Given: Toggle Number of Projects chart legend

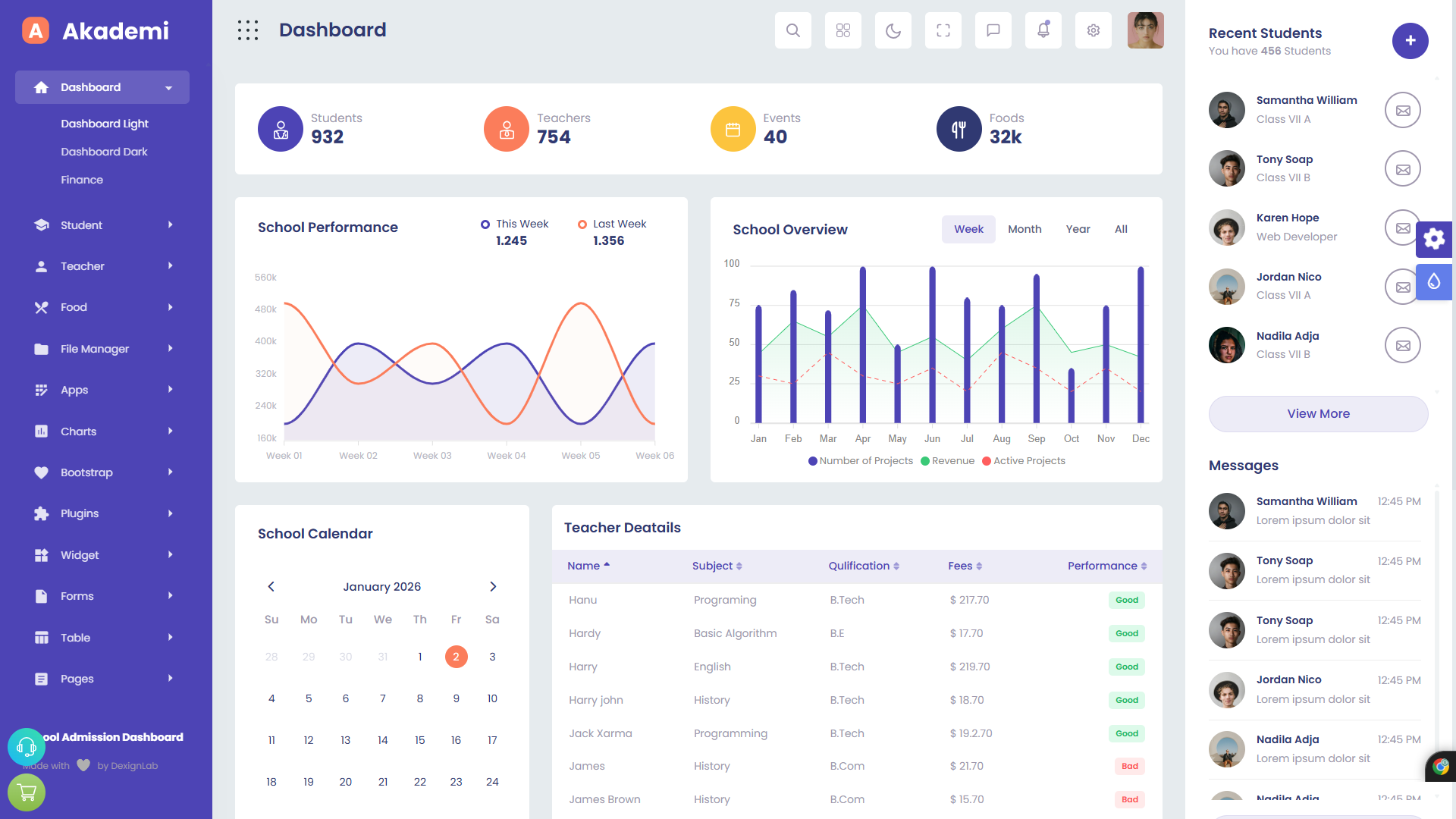Looking at the screenshot, I should pos(860,461).
